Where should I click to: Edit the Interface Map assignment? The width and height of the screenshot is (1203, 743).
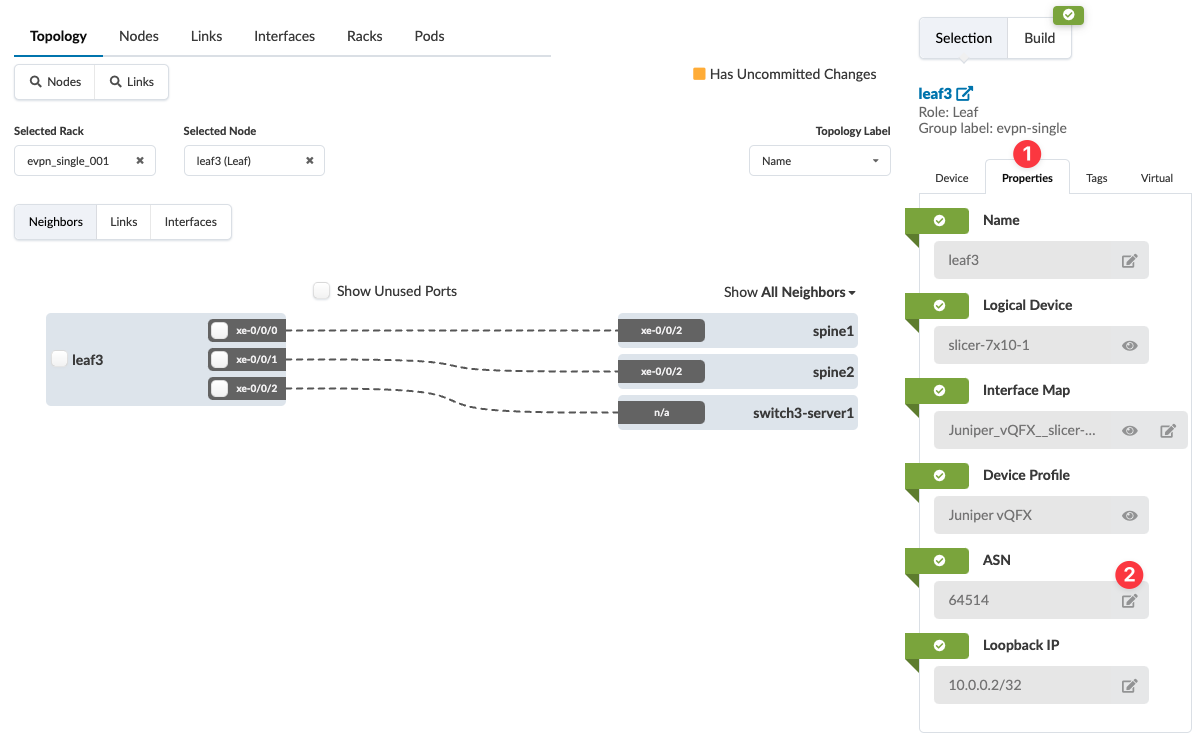click(1167, 431)
